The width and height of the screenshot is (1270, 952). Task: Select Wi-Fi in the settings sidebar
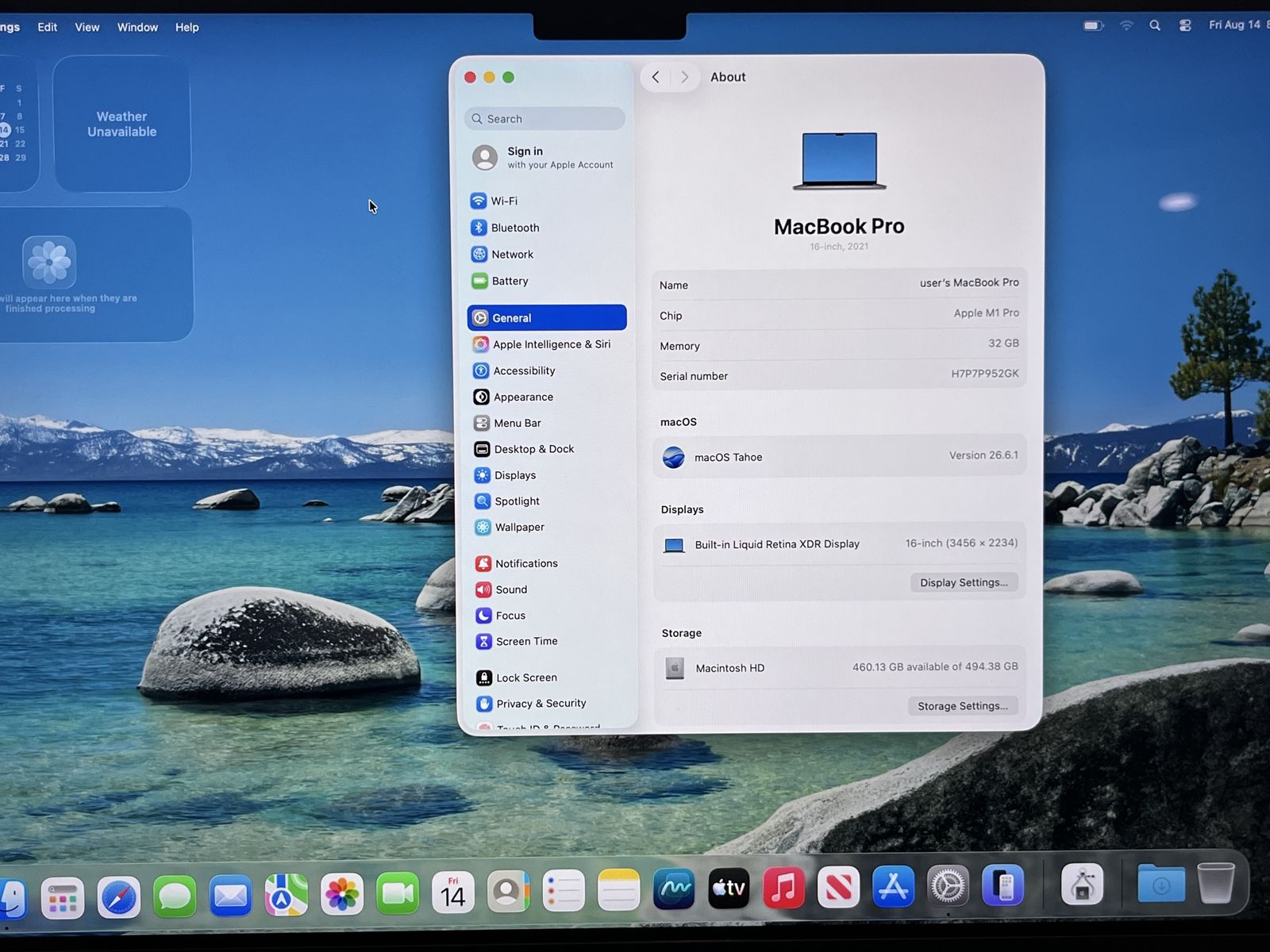tap(547, 201)
